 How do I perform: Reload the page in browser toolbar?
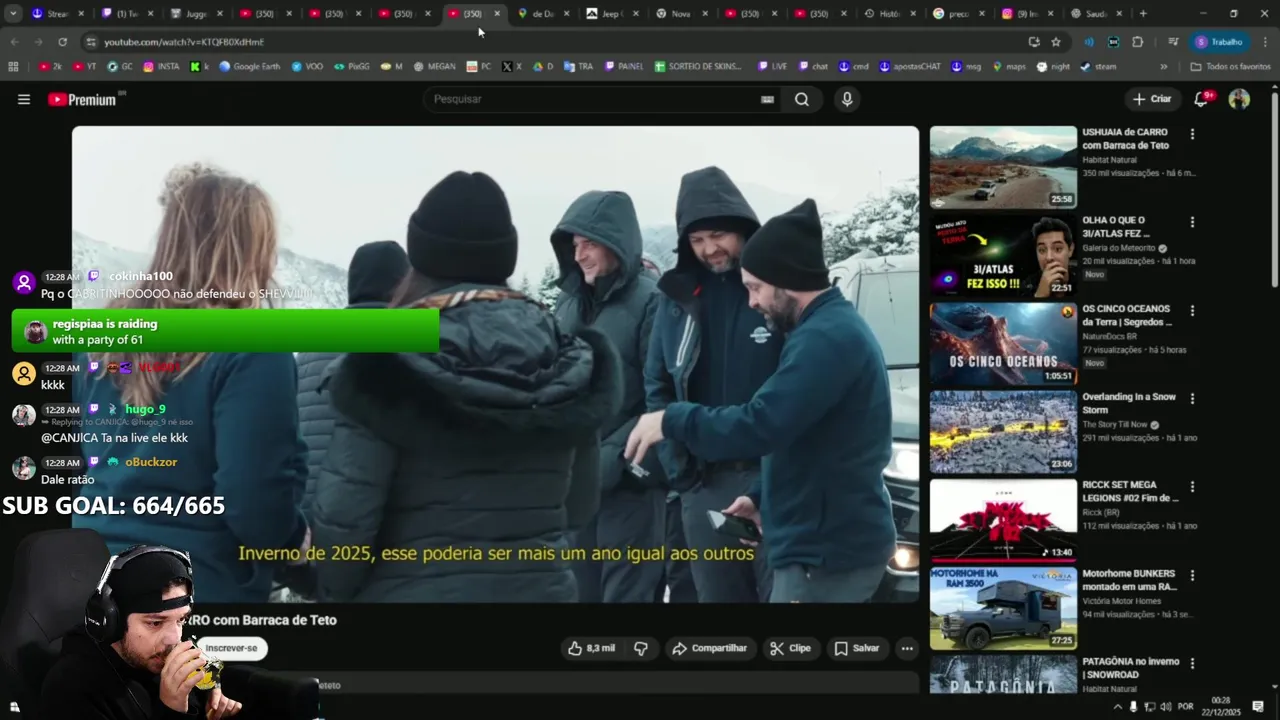point(62,42)
